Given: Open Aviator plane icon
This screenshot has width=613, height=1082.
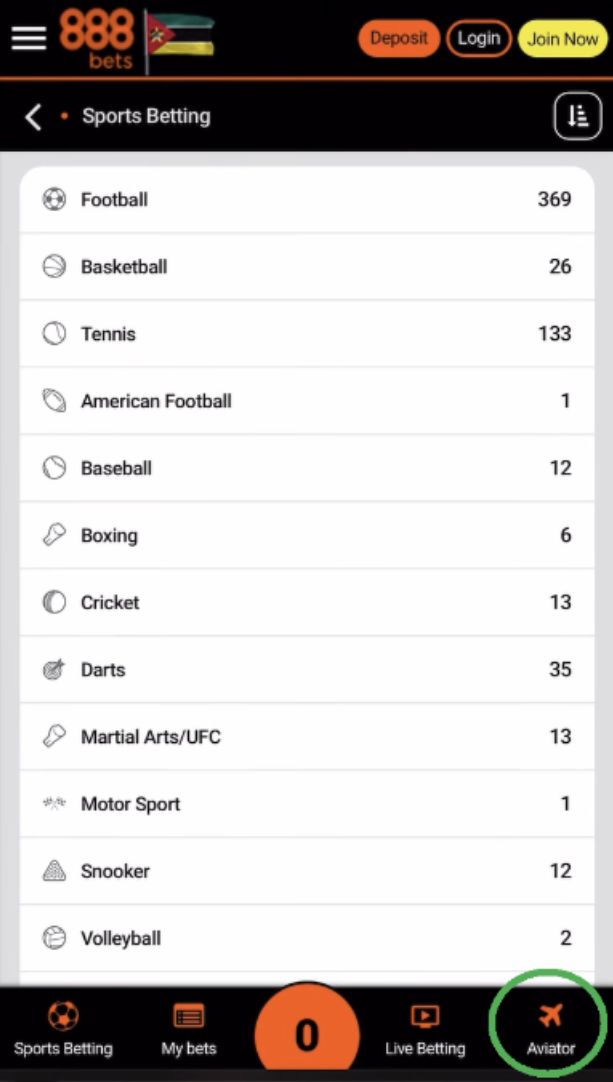Looking at the screenshot, I should (x=550, y=1016).
